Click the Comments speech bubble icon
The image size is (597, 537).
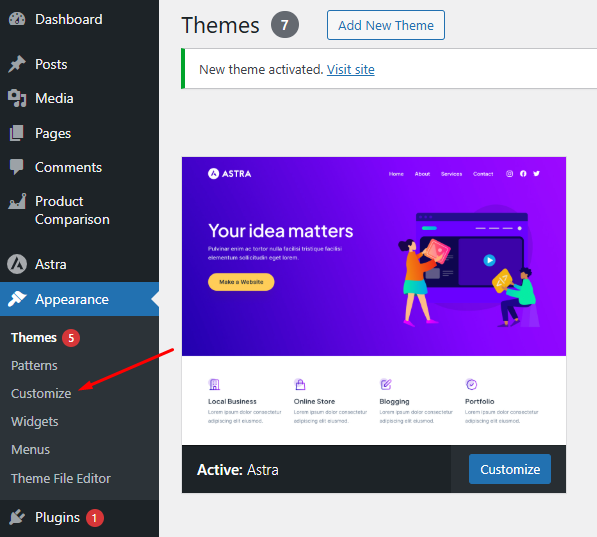pos(17,167)
